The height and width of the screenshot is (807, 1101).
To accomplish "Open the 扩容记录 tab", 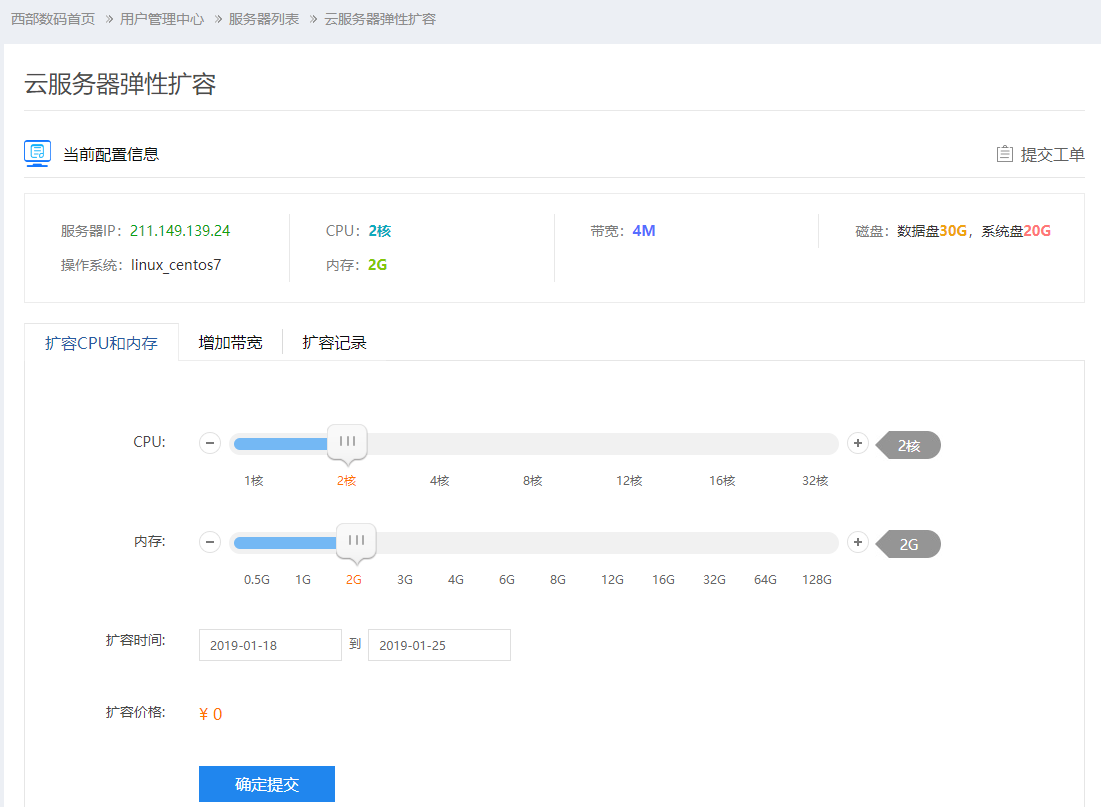I will pos(334,343).
